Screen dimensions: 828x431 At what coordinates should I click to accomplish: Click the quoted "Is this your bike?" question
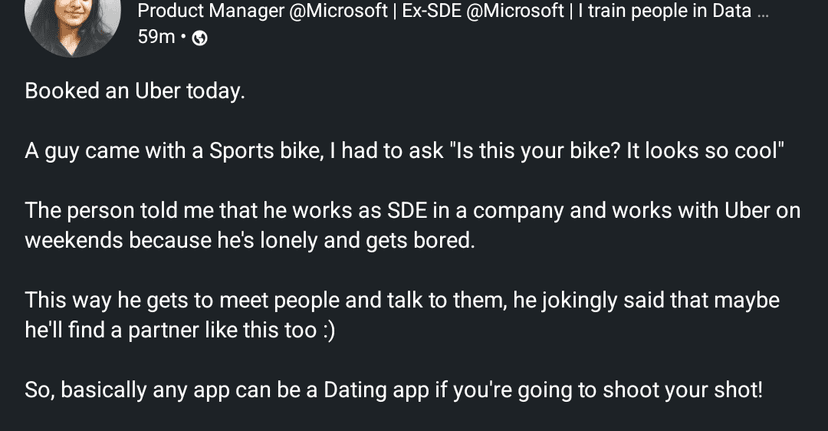(x=535, y=152)
